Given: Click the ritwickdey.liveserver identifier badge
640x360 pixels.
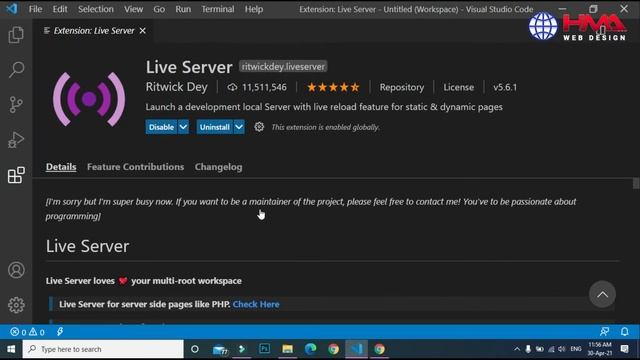Looking at the screenshot, I should (x=283, y=67).
